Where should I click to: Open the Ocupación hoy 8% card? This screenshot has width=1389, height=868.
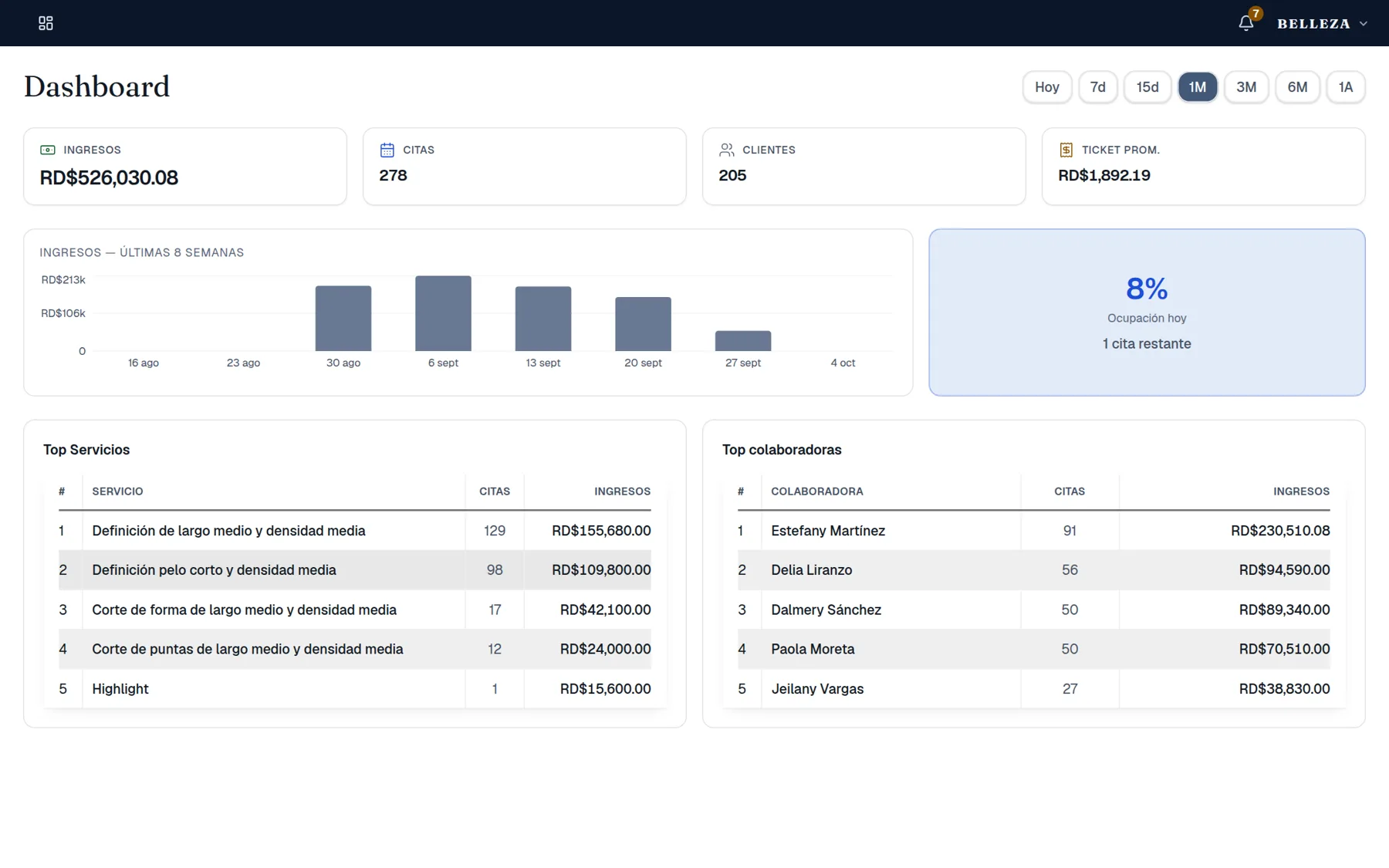point(1147,312)
